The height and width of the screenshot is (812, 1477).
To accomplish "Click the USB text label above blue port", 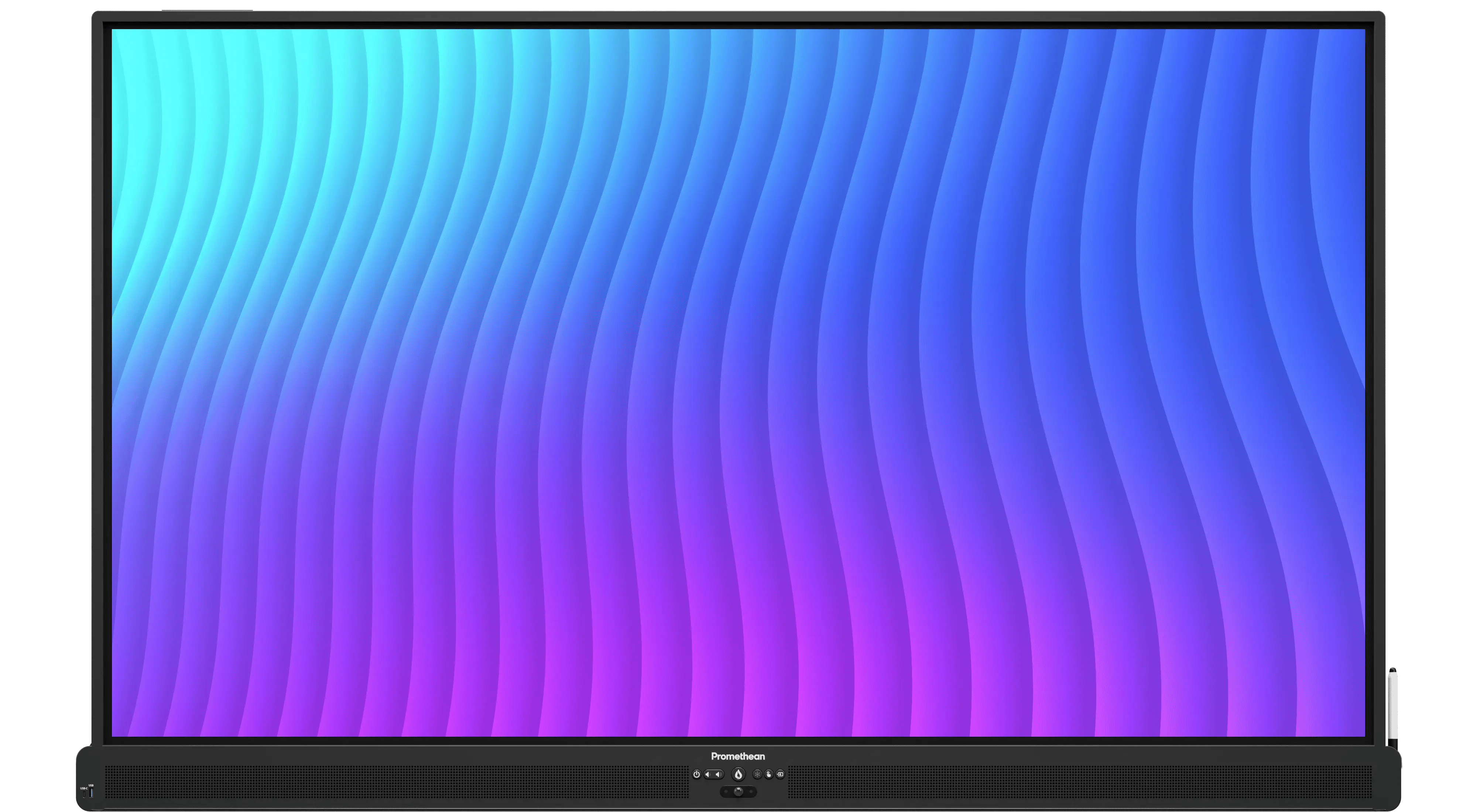I will point(91,786).
